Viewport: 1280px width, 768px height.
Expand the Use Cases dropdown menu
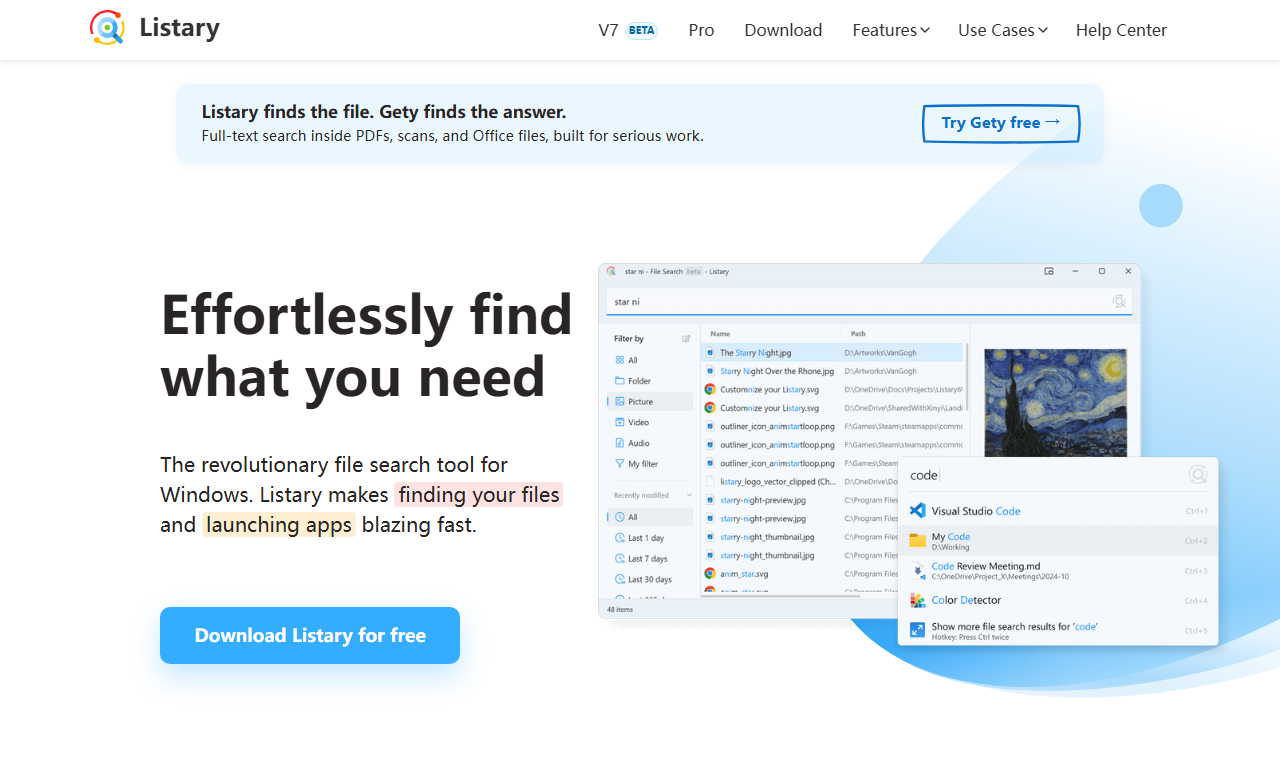pyautogui.click(x=1003, y=30)
